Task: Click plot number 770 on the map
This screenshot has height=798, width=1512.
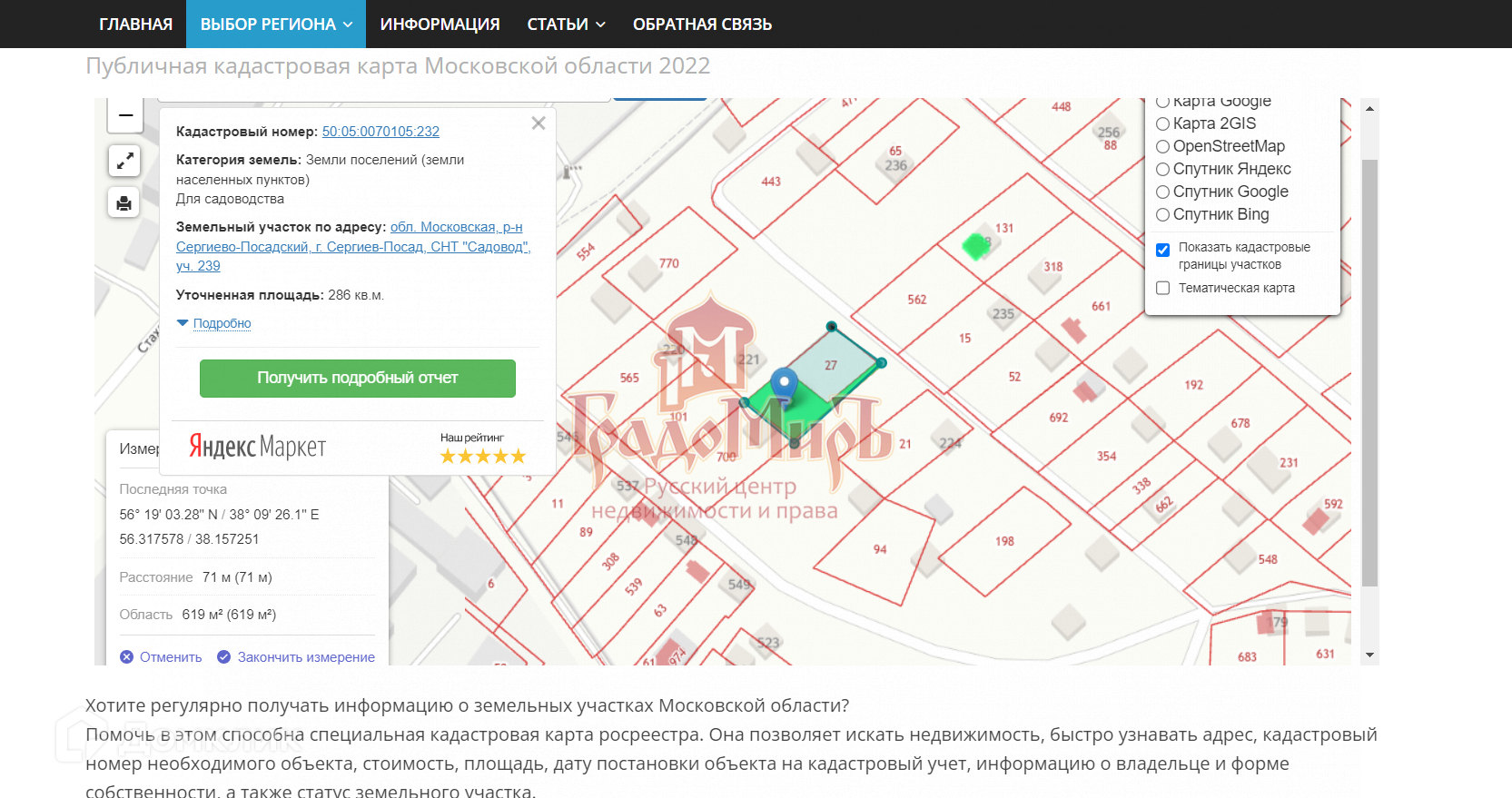Action: 669,263
